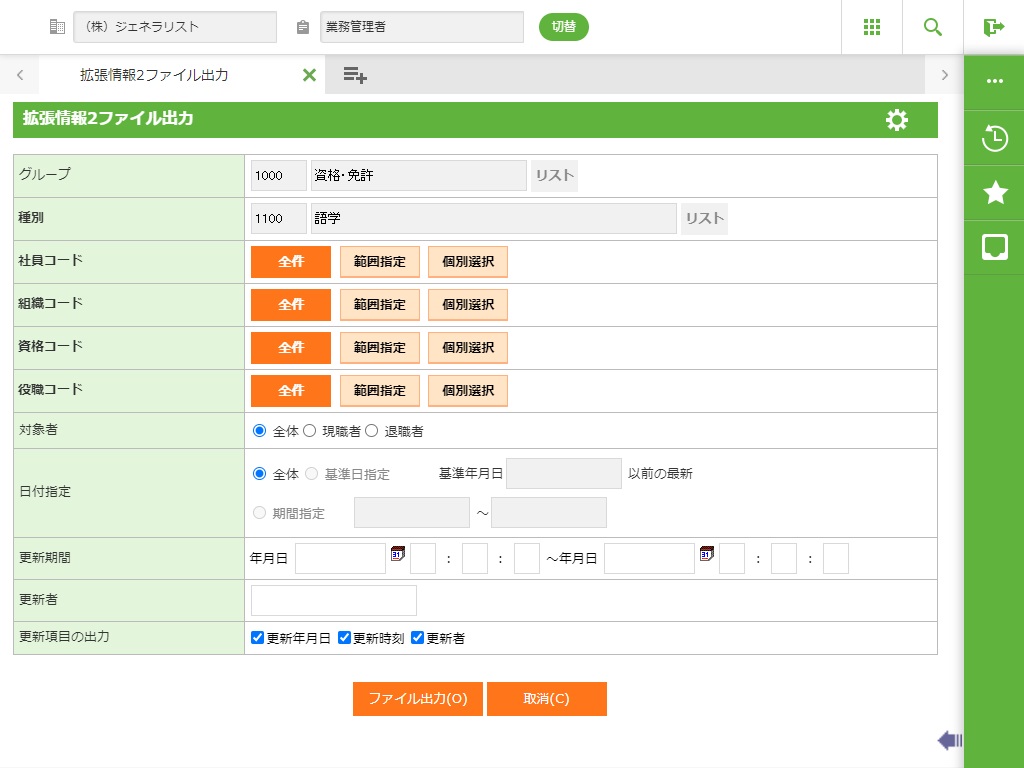Open calendar picker for update period start
The image size is (1024, 768).
pos(397,554)
